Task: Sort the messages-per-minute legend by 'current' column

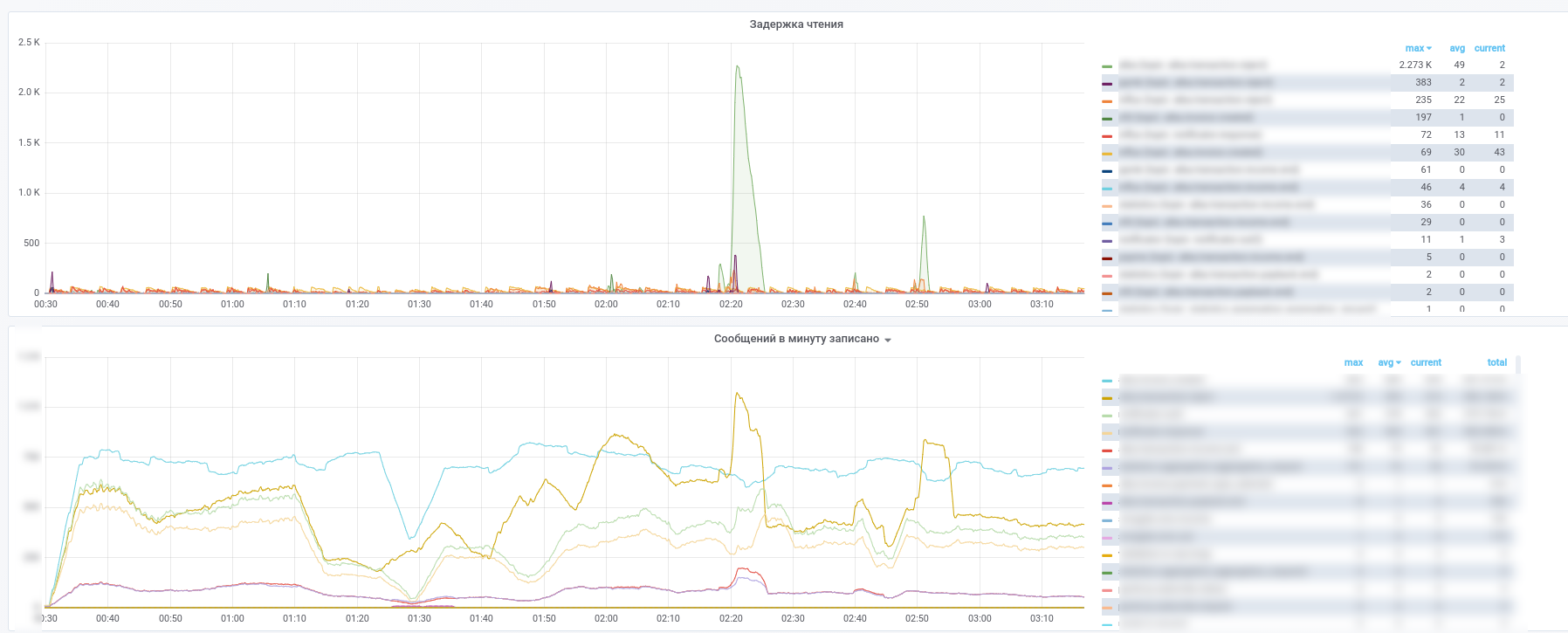Action: (1426, 362)
